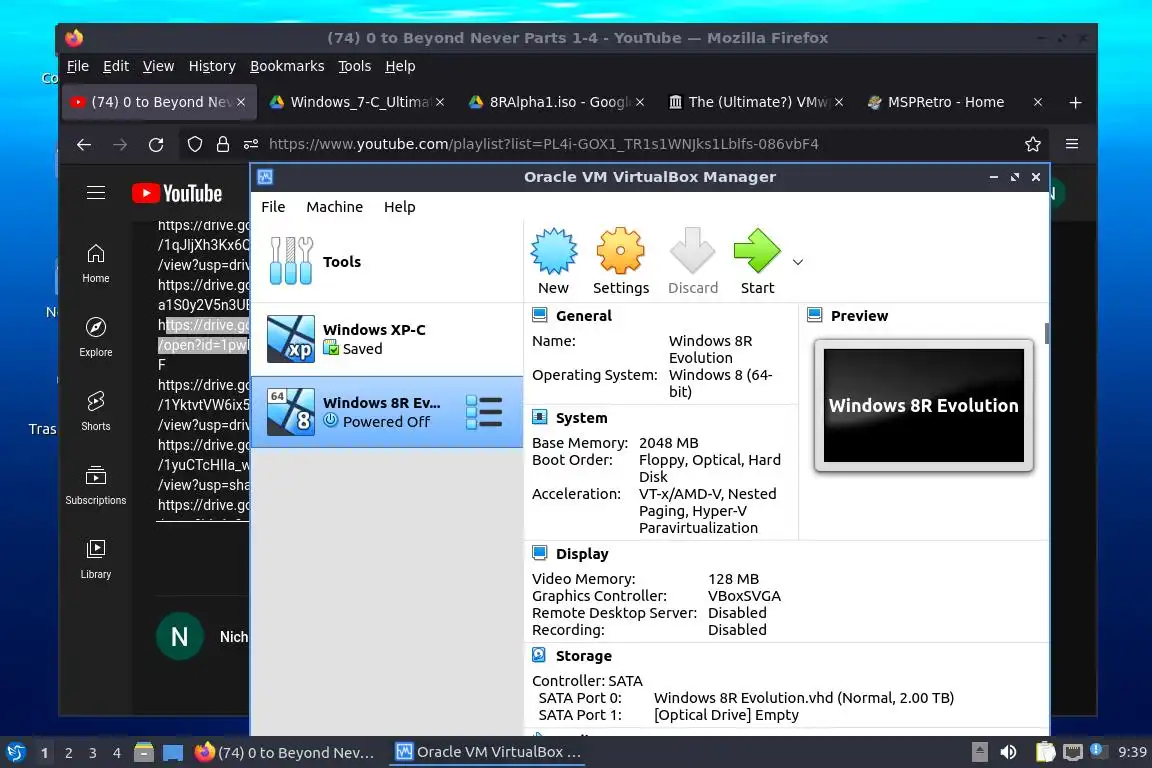The height and width of the screenshot is (768, 1152).
Task: Open a new Firefox tab
Action: [x=1075, y=103]
